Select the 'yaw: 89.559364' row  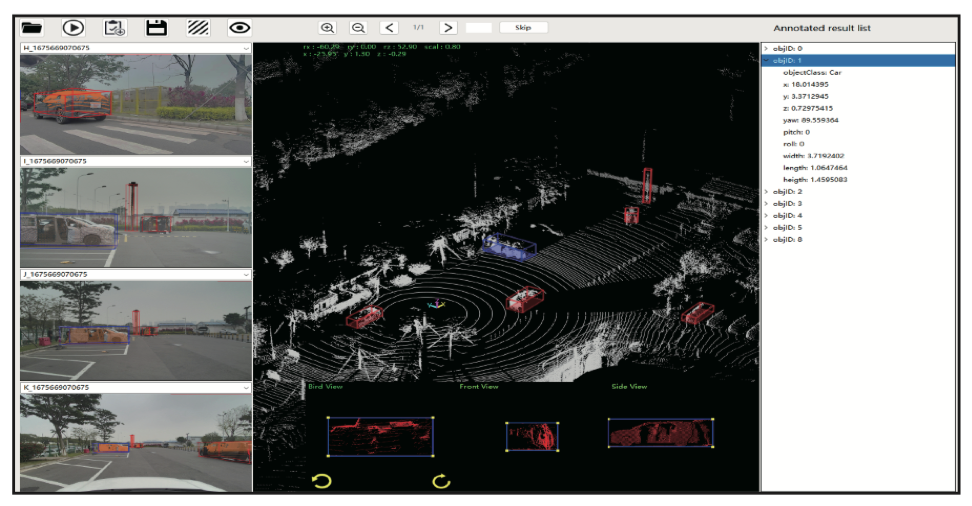click(810, 120)
